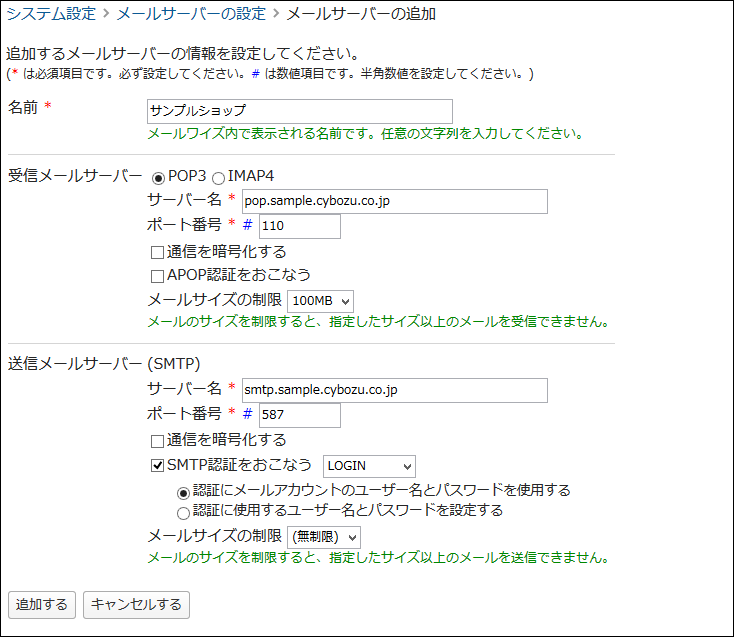The image size is (734, 637).
Task: Focus the incoming server name field
Action: tap(395, 201)
